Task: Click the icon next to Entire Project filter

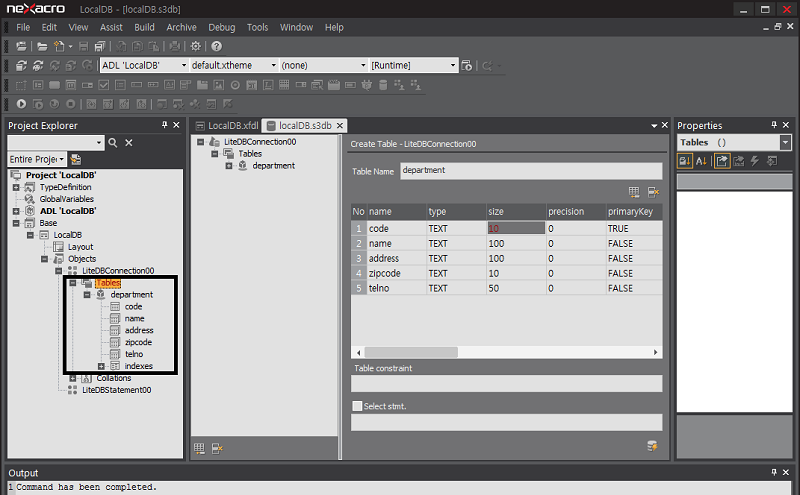Action: click(76, 159)
